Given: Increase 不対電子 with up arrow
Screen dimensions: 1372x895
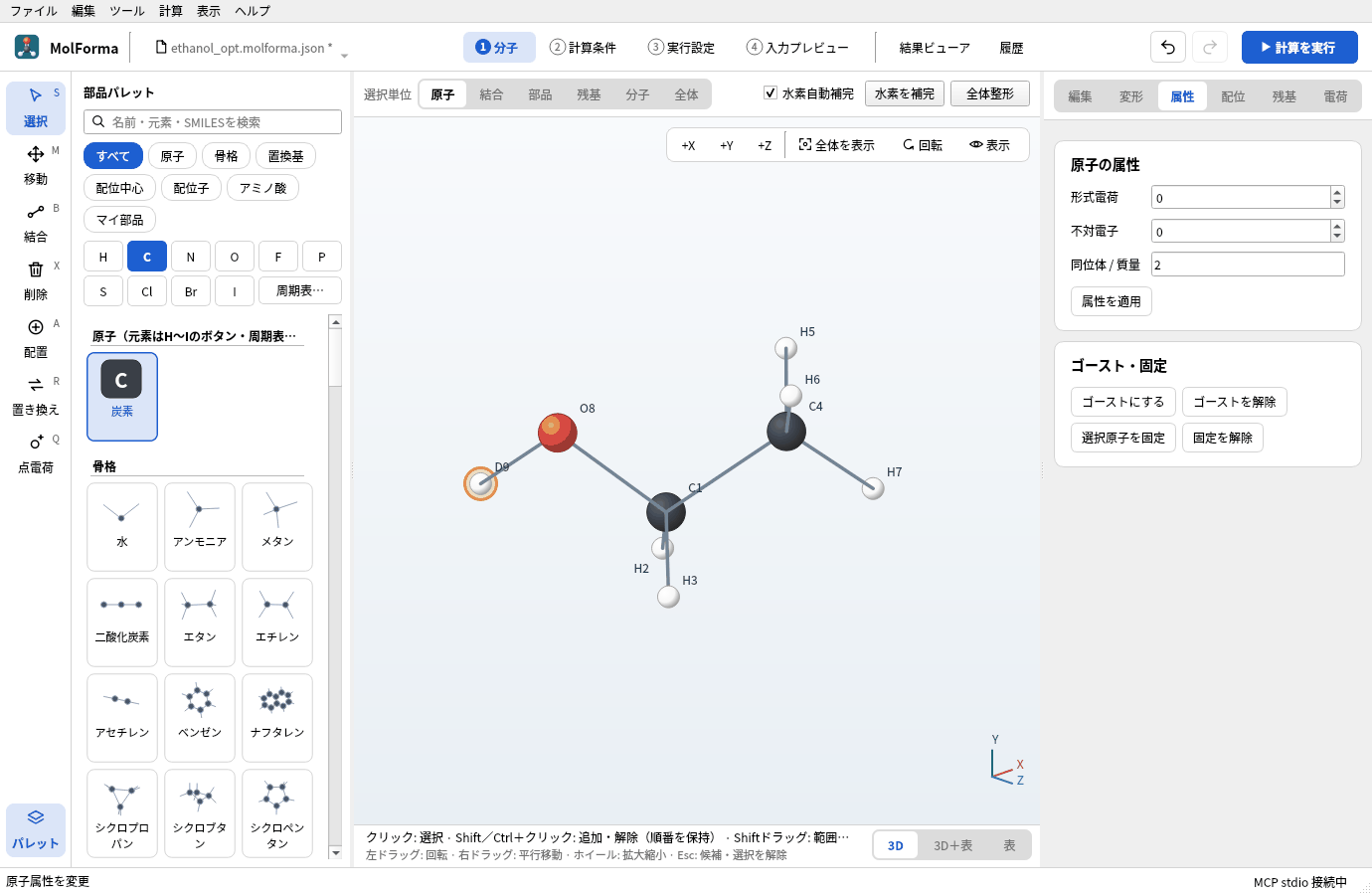Looking at the screenshot, I should click(x=1337, y=226).
